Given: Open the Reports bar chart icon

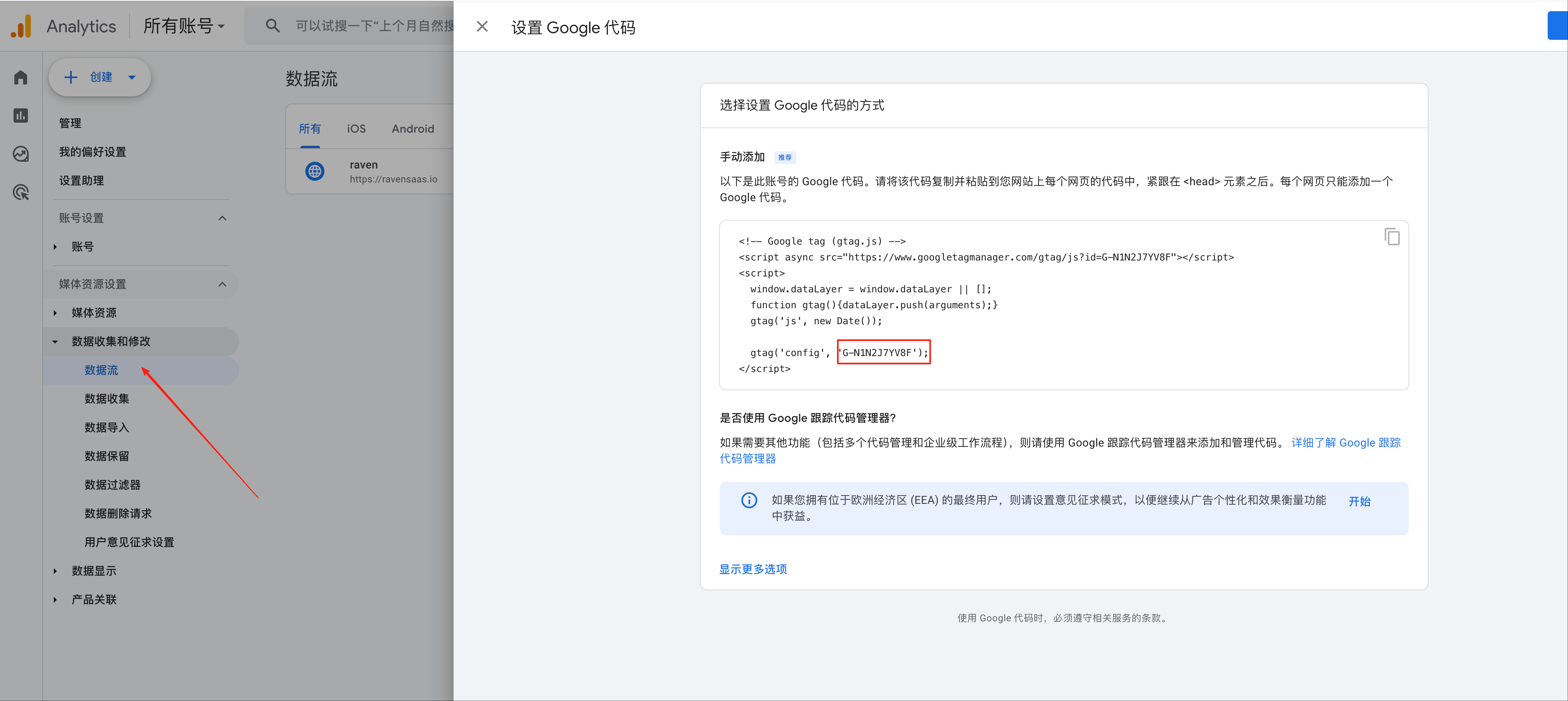Looking at the screenshot, I should tap(21, 116).
